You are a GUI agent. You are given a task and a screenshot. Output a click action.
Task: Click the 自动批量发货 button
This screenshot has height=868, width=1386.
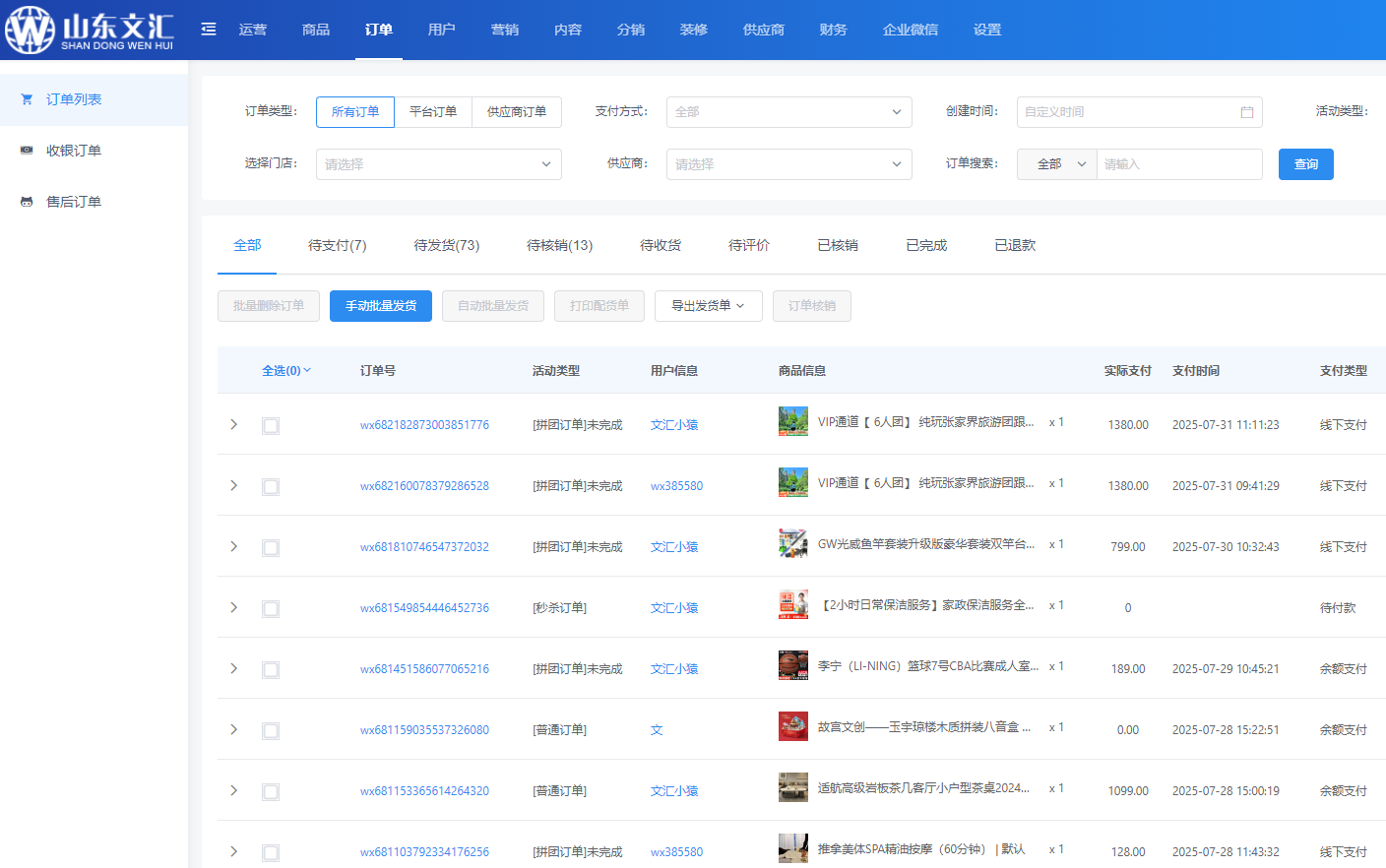click(x=493, y=306)
